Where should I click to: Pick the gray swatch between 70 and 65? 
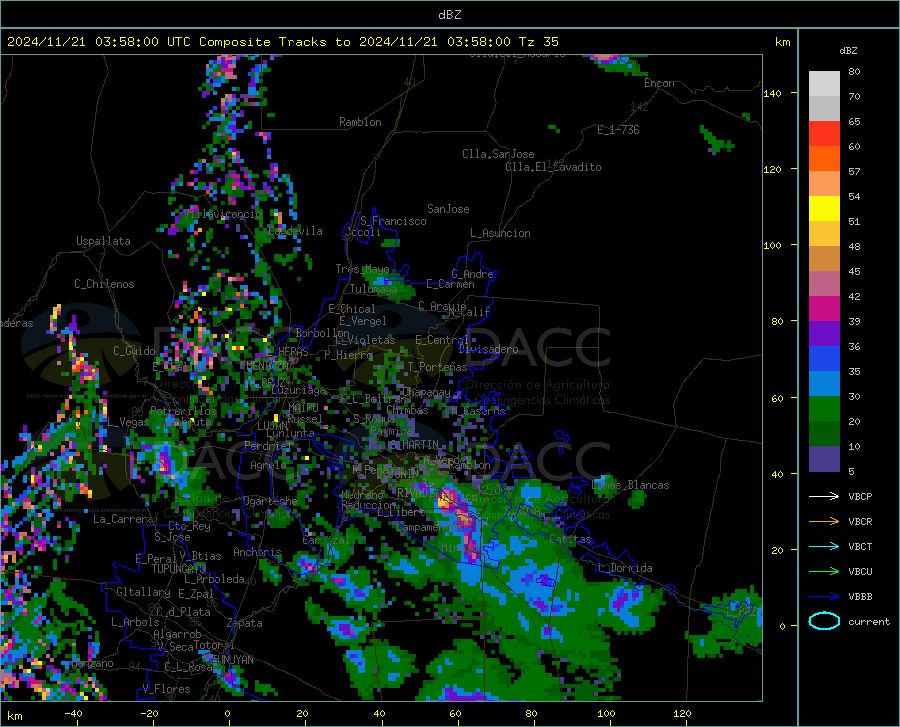pyautogui.click(x=824, y=109)
